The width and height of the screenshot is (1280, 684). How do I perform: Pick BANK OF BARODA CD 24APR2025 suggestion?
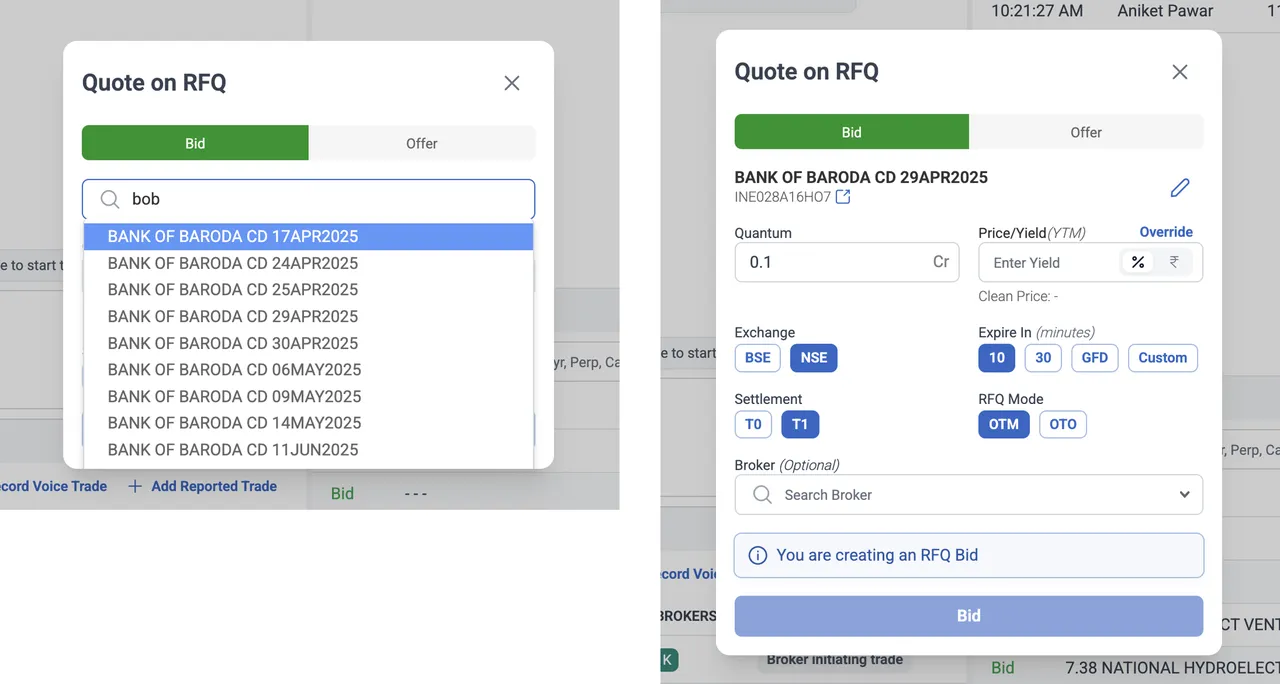(x=308, y=263)
